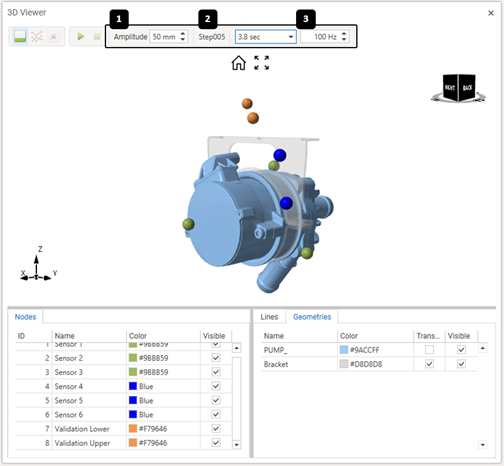This screenshot has width=504, height=466.
Task: Click Bracket gray color swatch
Action: coord(344,364)
